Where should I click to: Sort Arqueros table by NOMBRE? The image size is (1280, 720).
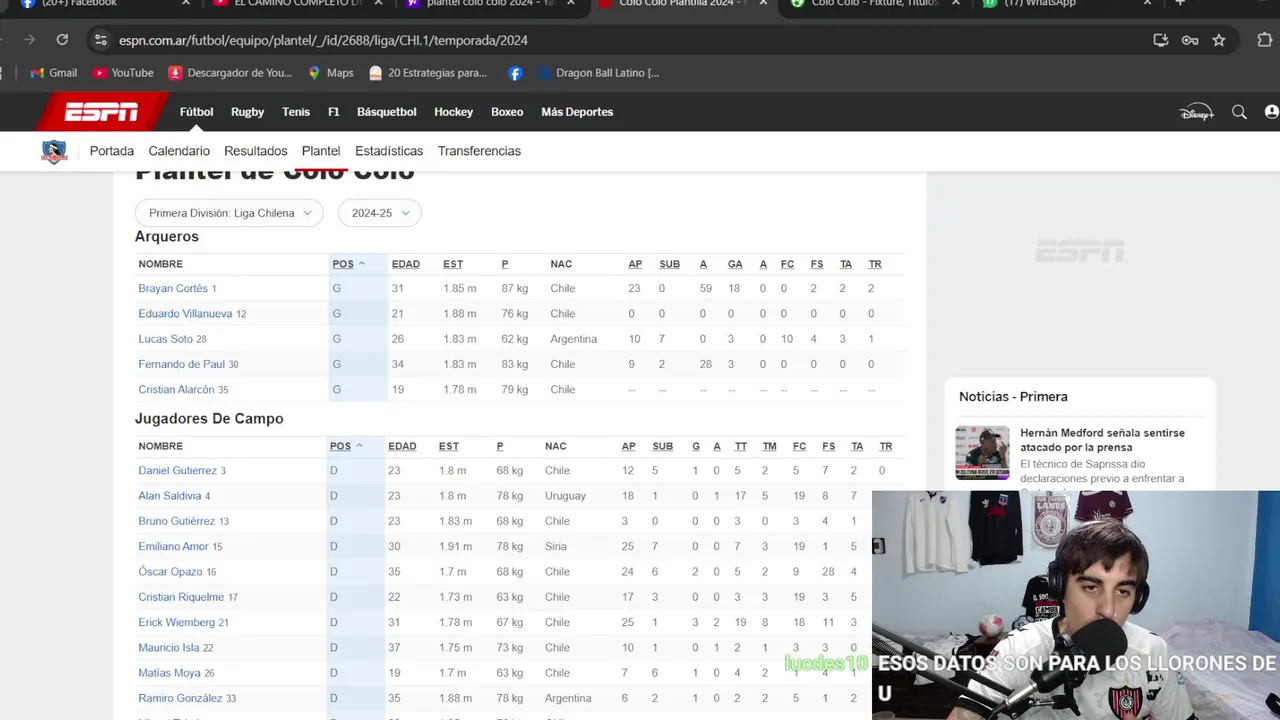click(x=160, y=264)
